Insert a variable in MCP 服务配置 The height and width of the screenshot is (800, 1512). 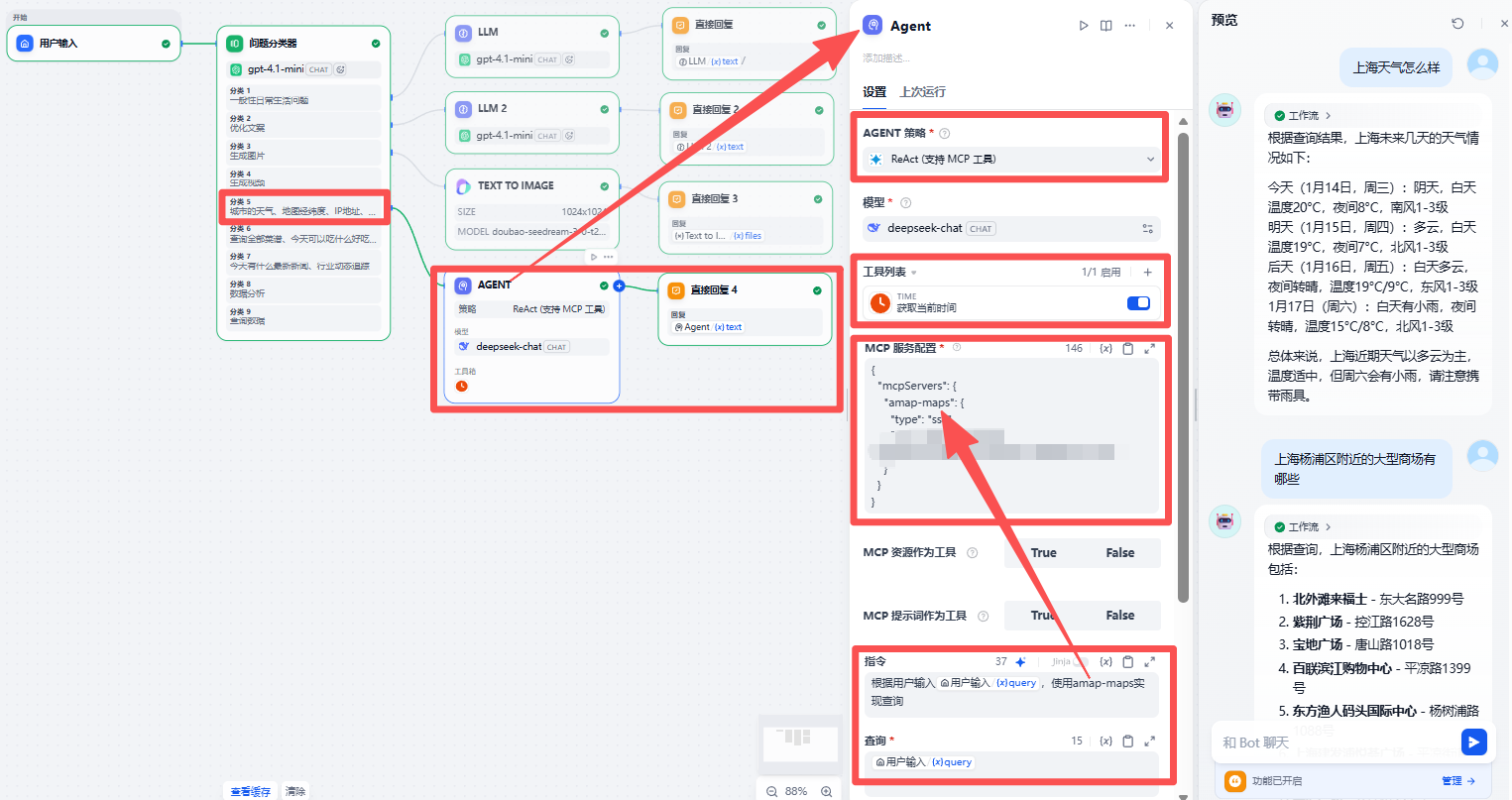click(1106, 349)
